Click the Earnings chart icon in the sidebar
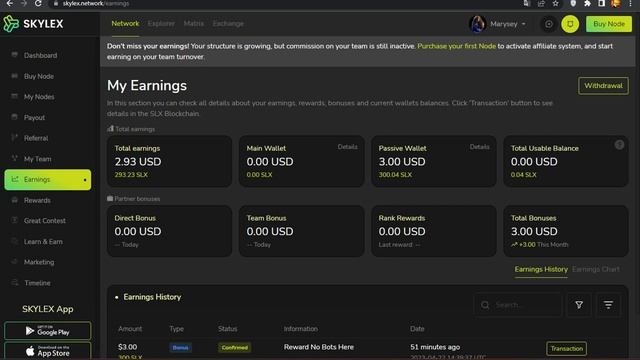Viewport: 640px width, 360px height. (15, 179)
